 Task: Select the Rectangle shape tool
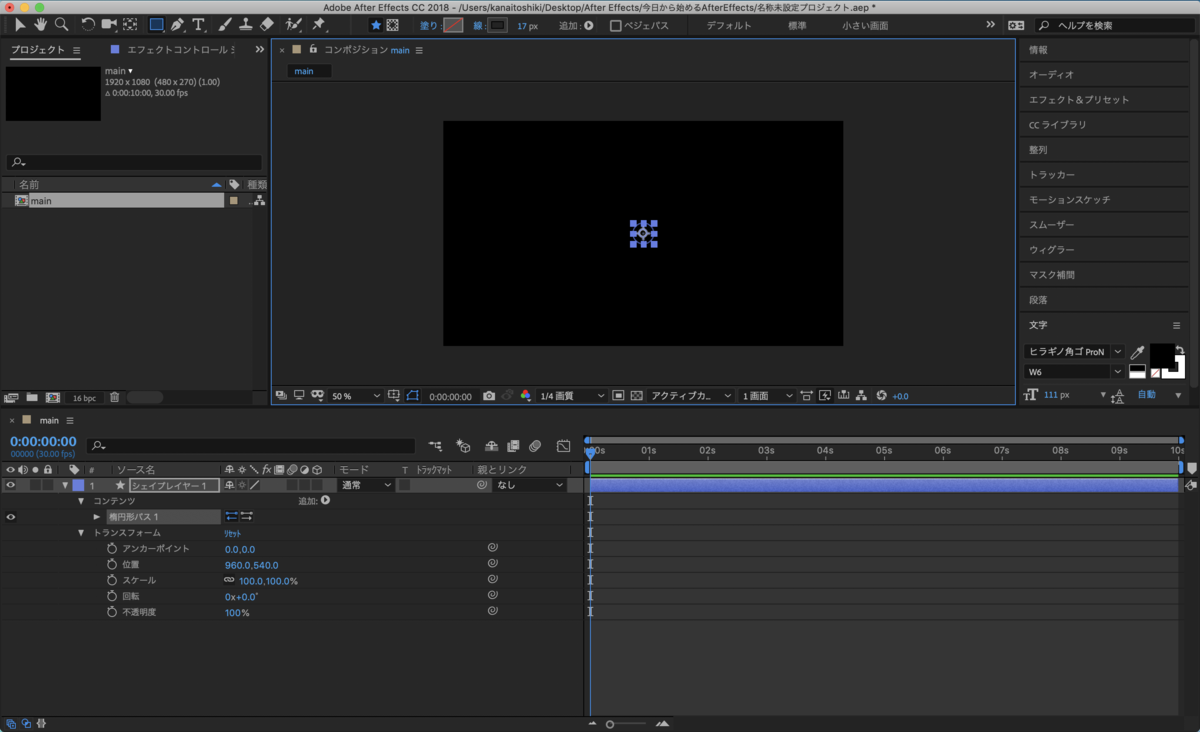coord(156,24)
